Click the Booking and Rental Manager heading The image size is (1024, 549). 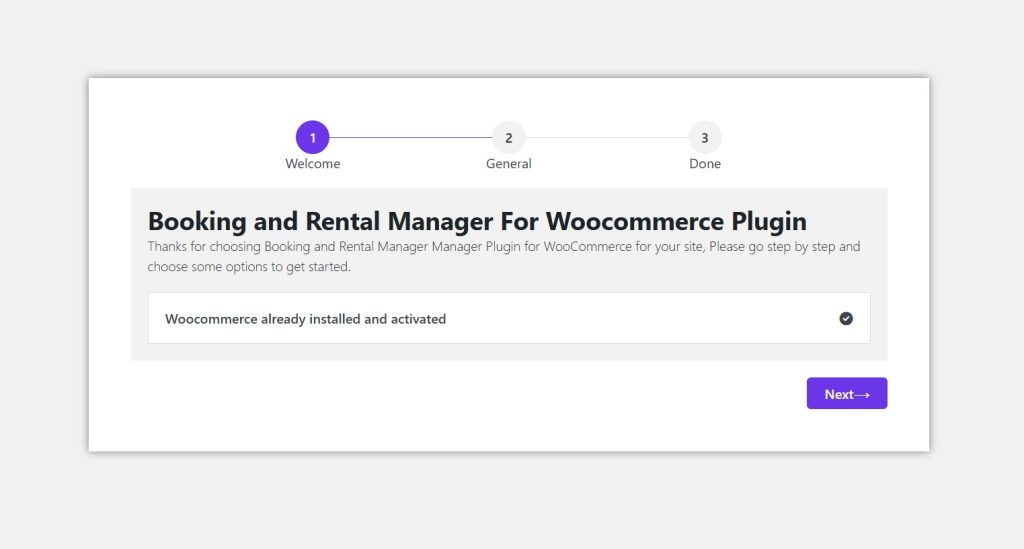pyautogui.click(x=477, y=221)
